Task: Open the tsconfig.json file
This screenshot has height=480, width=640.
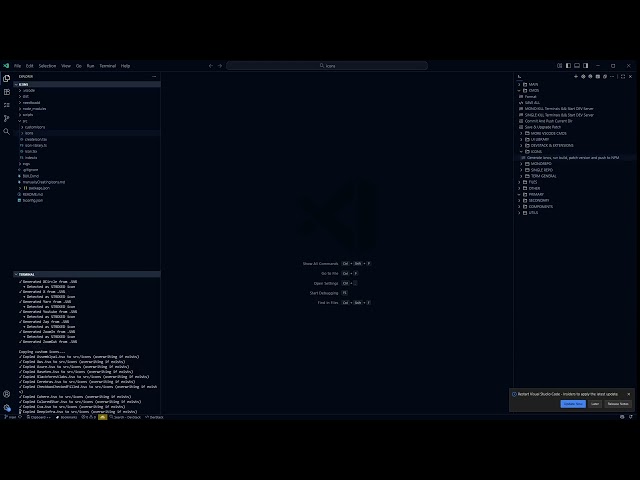Action: tap(32, 200)
